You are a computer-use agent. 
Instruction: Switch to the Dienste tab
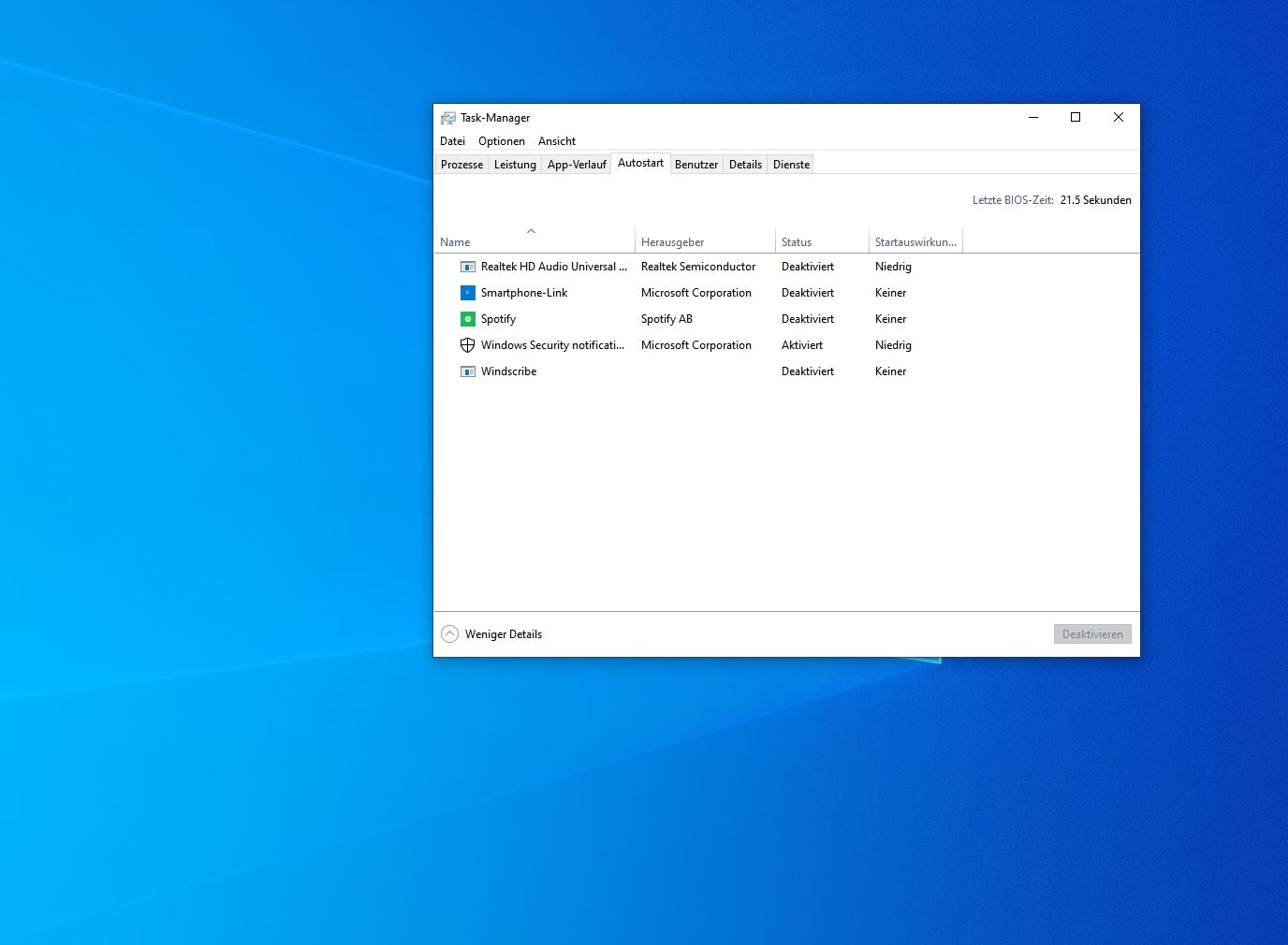pyautogui.click(x=791, y=165)
